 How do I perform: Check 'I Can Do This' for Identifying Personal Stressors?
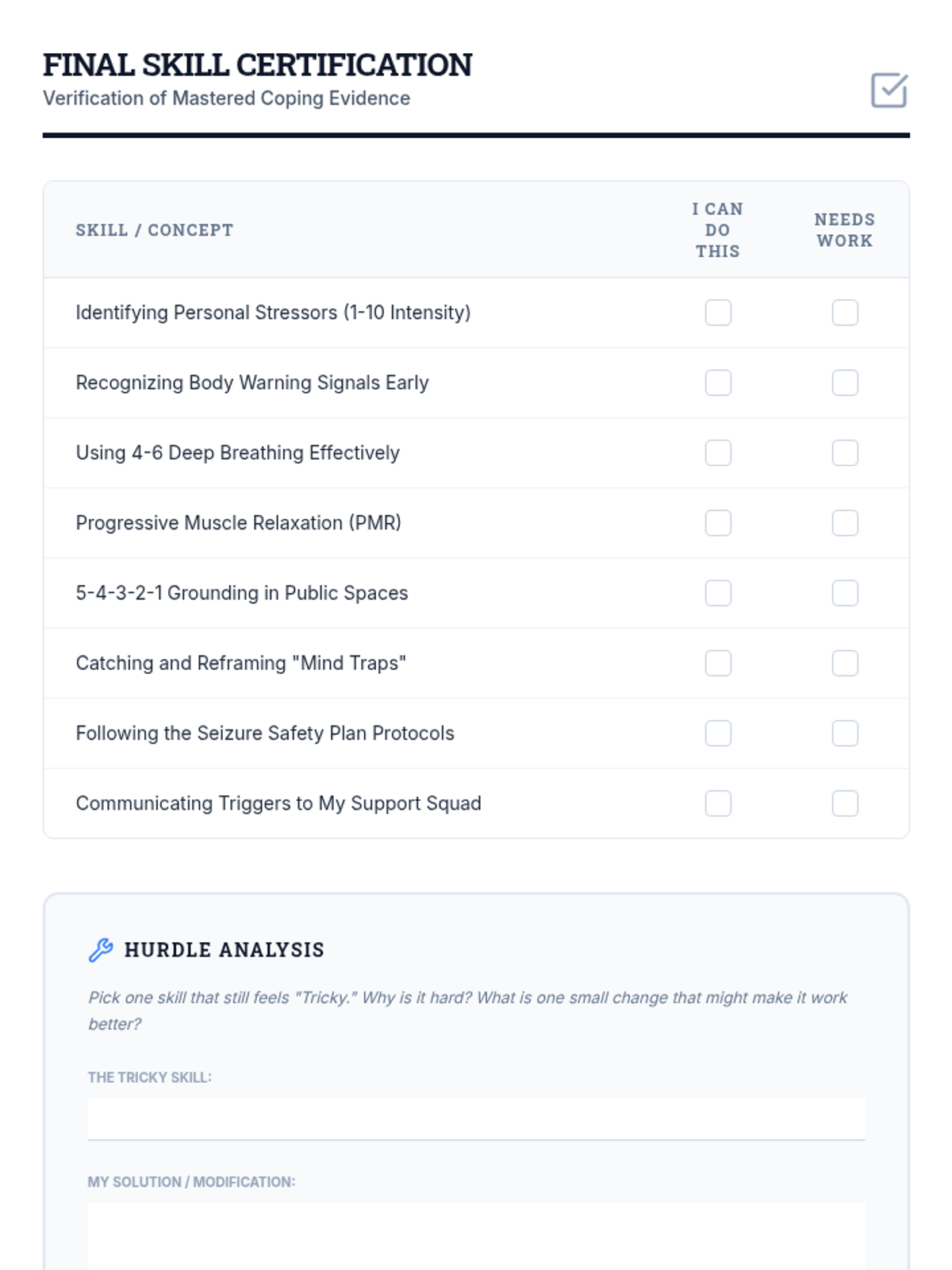pos(718,313)
